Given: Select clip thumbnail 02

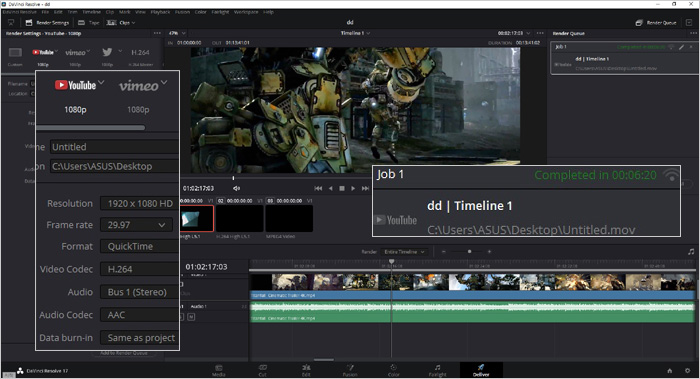Looking at the screenshot, I should pos(240,218).
